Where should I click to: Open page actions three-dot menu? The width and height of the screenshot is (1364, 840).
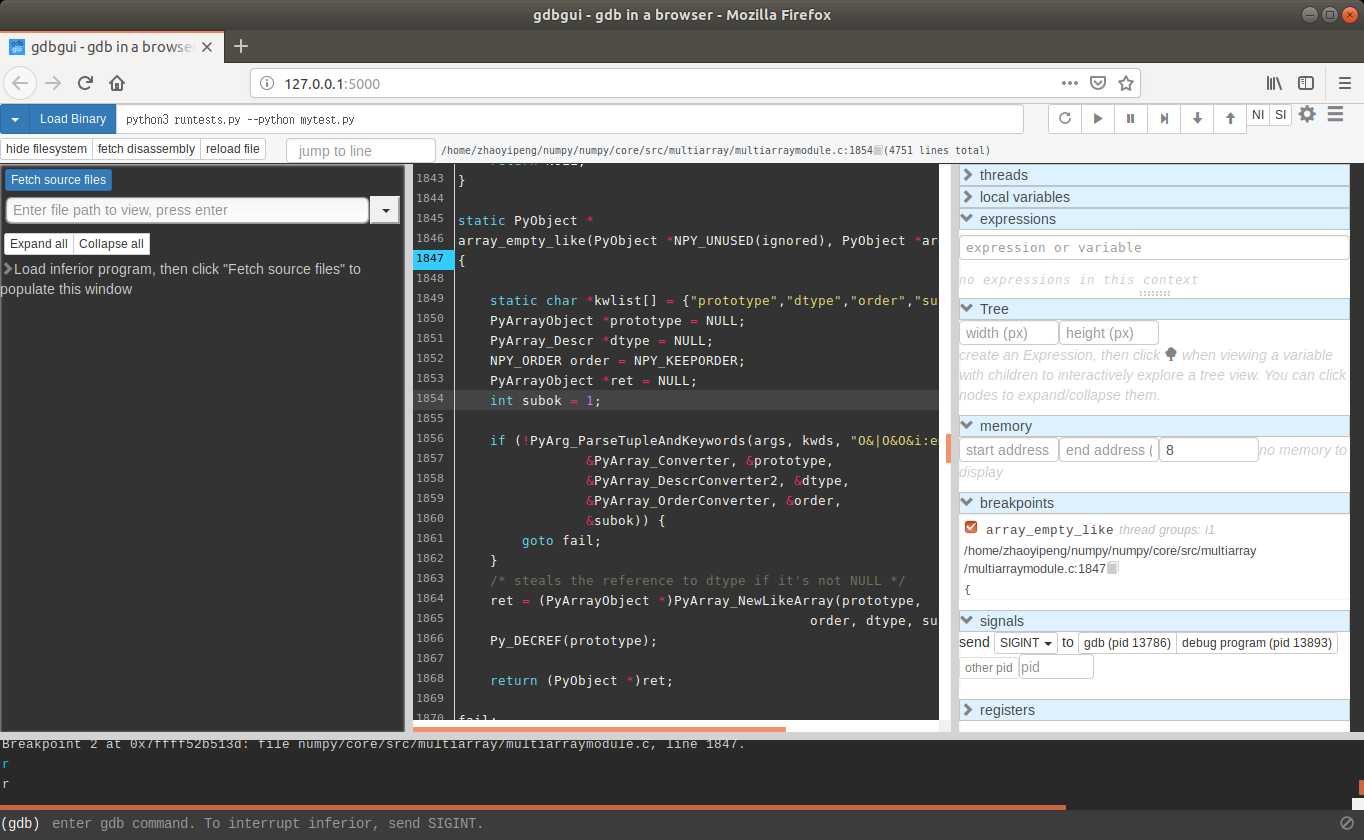pyautogui.click(x=1069, y=83)
